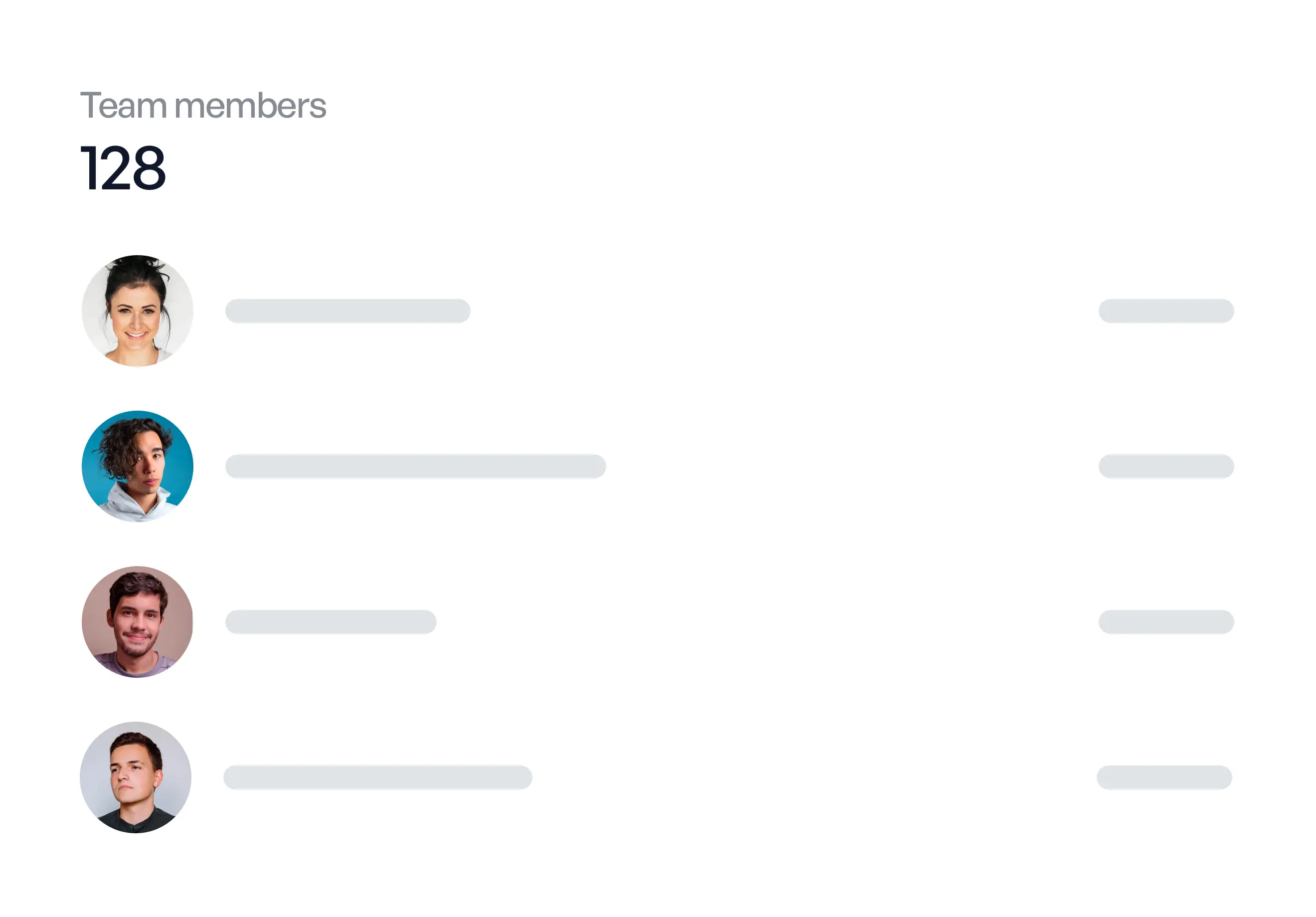The width and height of the screenshot is (1316, 917).
Task: Select the first member's name placeholder bar
Action: point(347,310)
